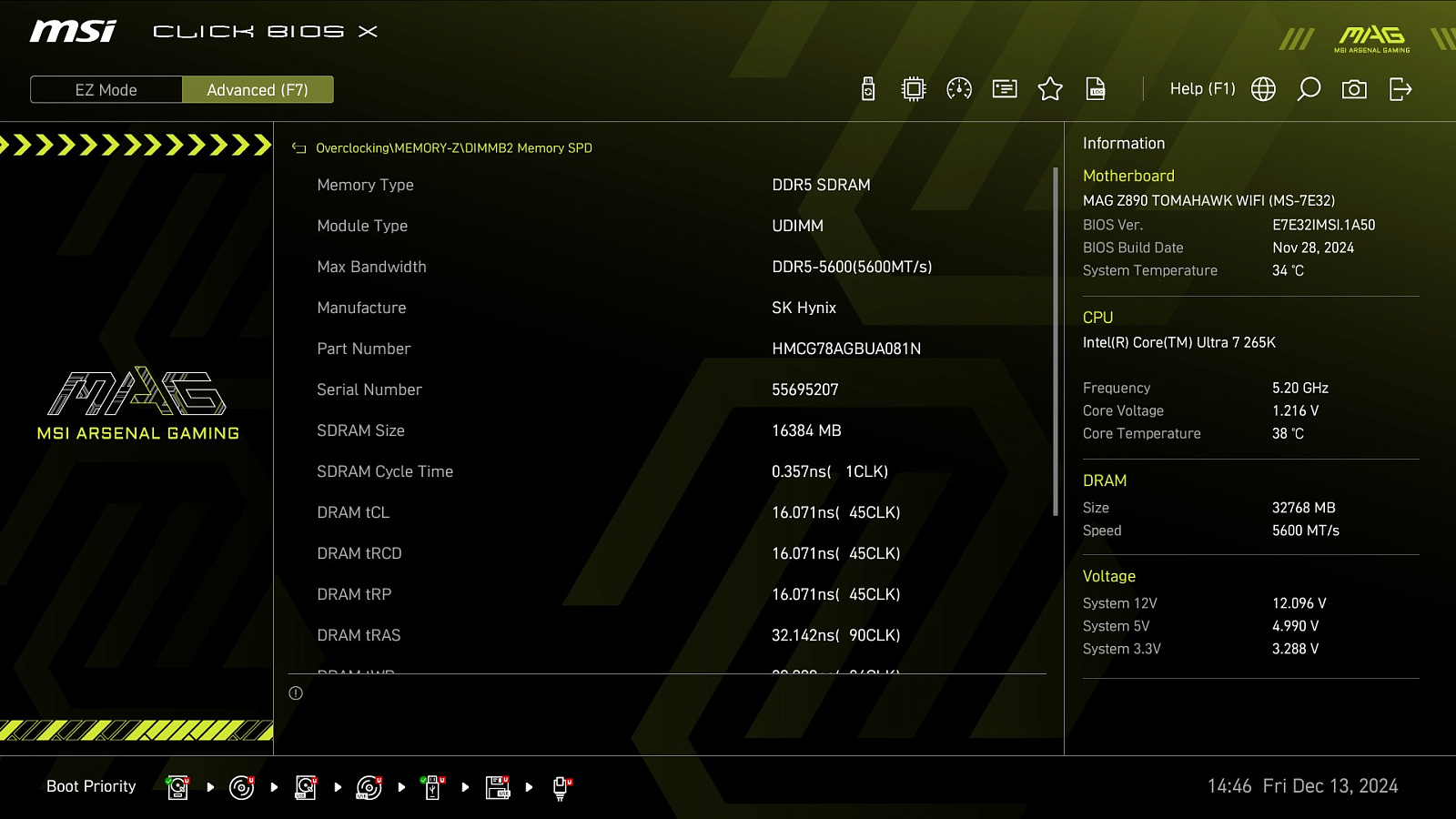Viewport: 1456px width, 819px height.
Task: Select the USB floppy boot device icon
Action: pos(498,787)
